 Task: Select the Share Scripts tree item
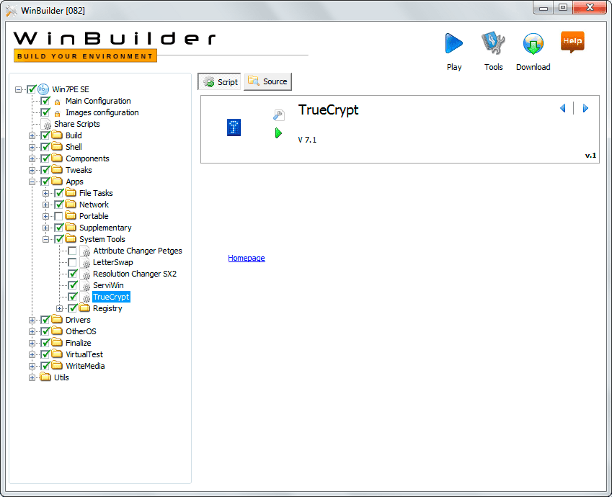click(x=77, y=124)
